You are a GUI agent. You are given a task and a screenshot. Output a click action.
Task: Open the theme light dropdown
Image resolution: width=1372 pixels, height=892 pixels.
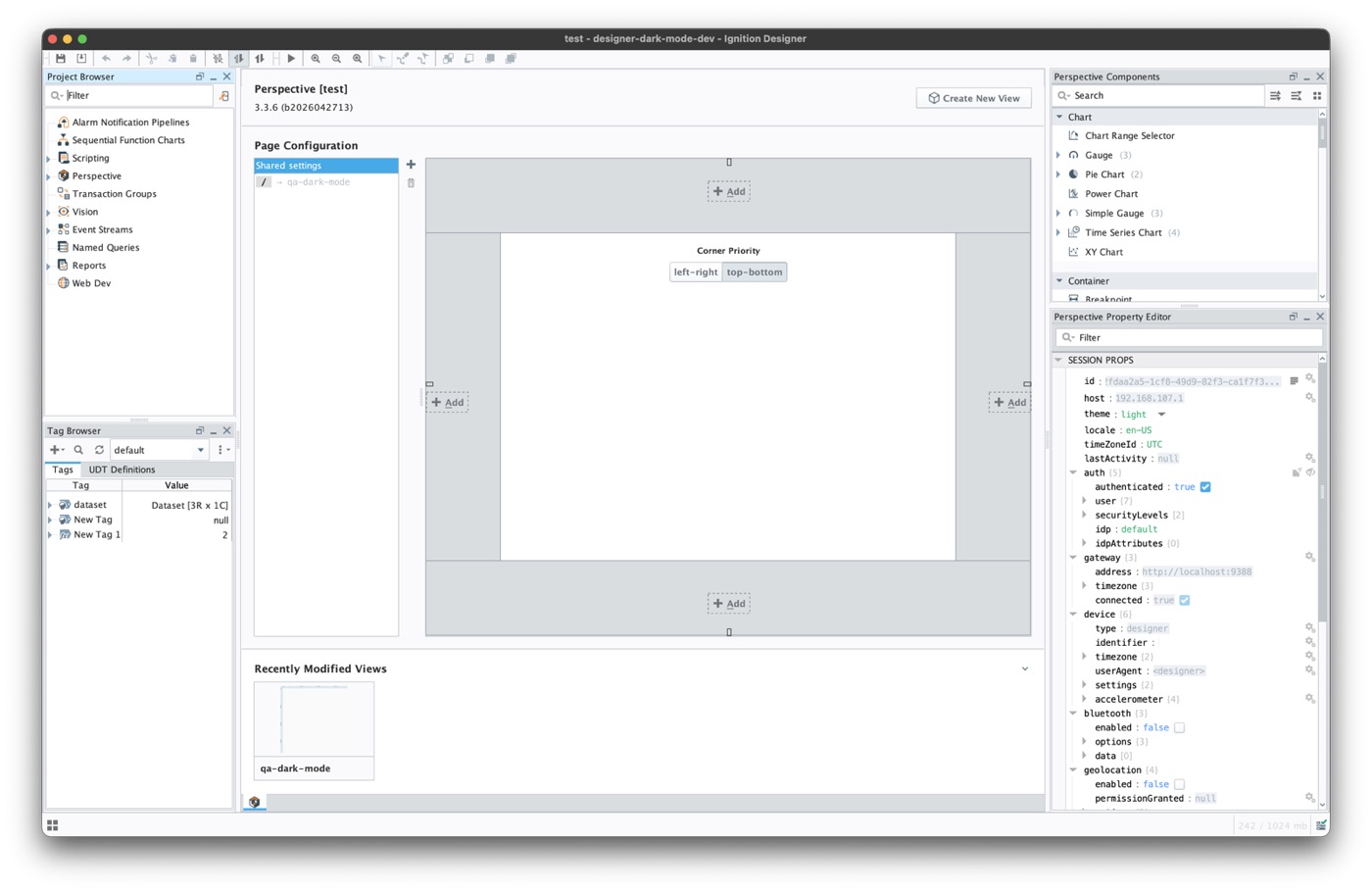[1161, 415]
